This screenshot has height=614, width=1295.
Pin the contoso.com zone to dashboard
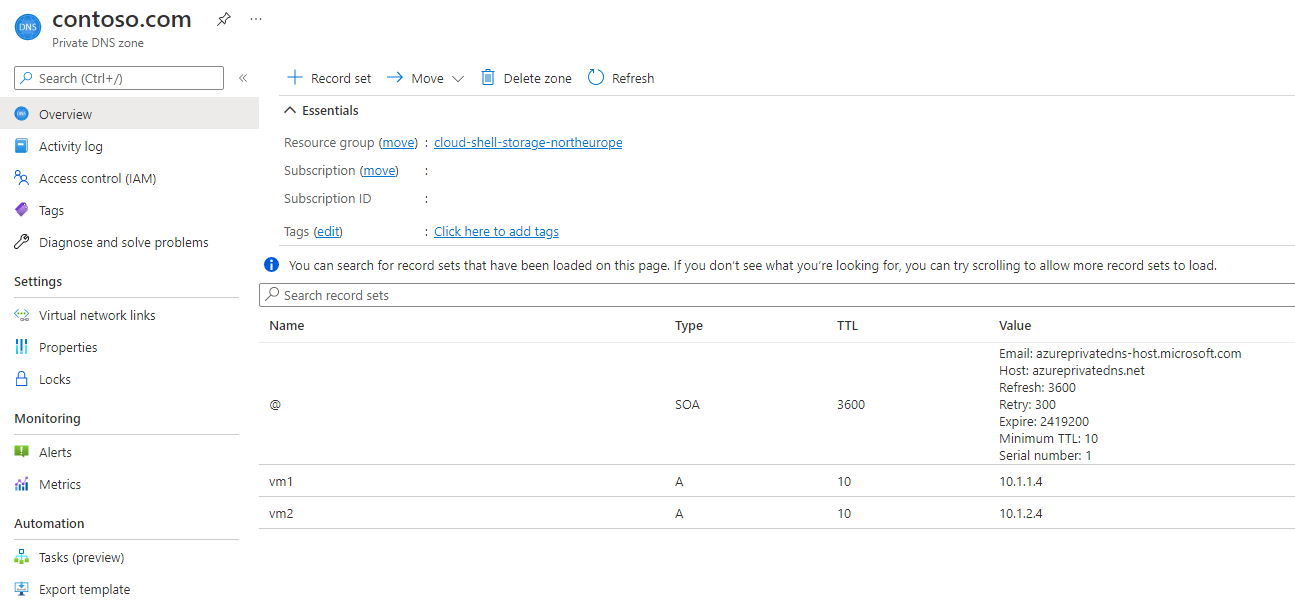[224, 19]
